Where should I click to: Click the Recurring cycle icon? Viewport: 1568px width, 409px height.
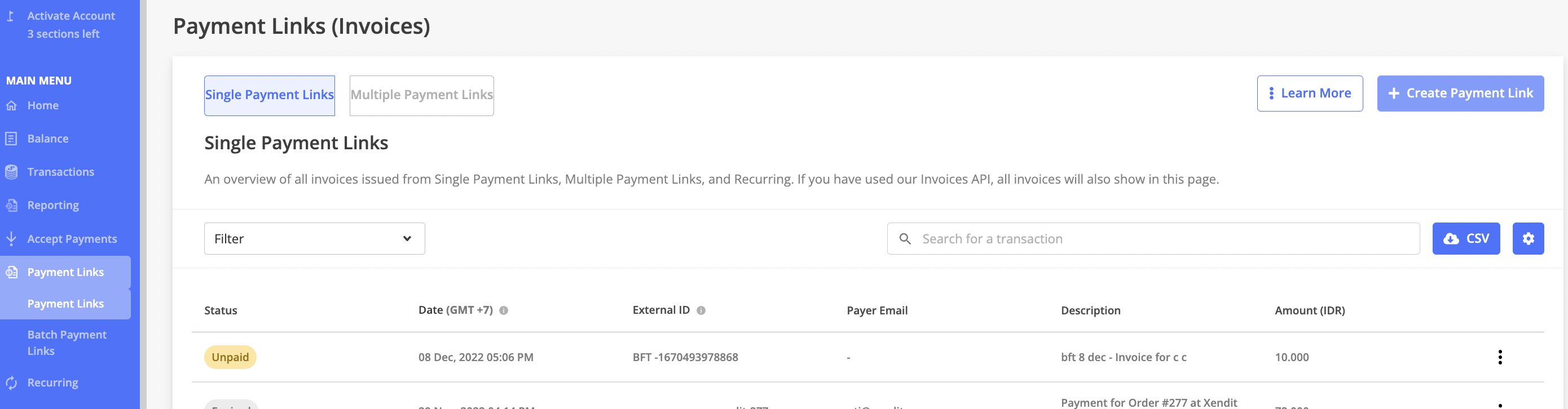pos(11,383)
